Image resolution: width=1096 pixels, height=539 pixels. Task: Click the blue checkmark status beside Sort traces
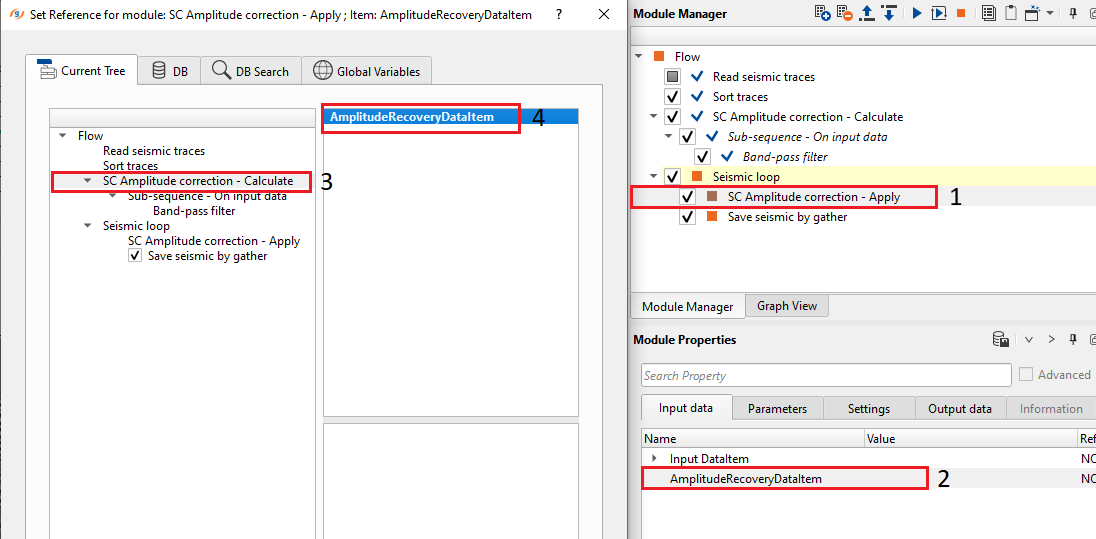[696, 96]
